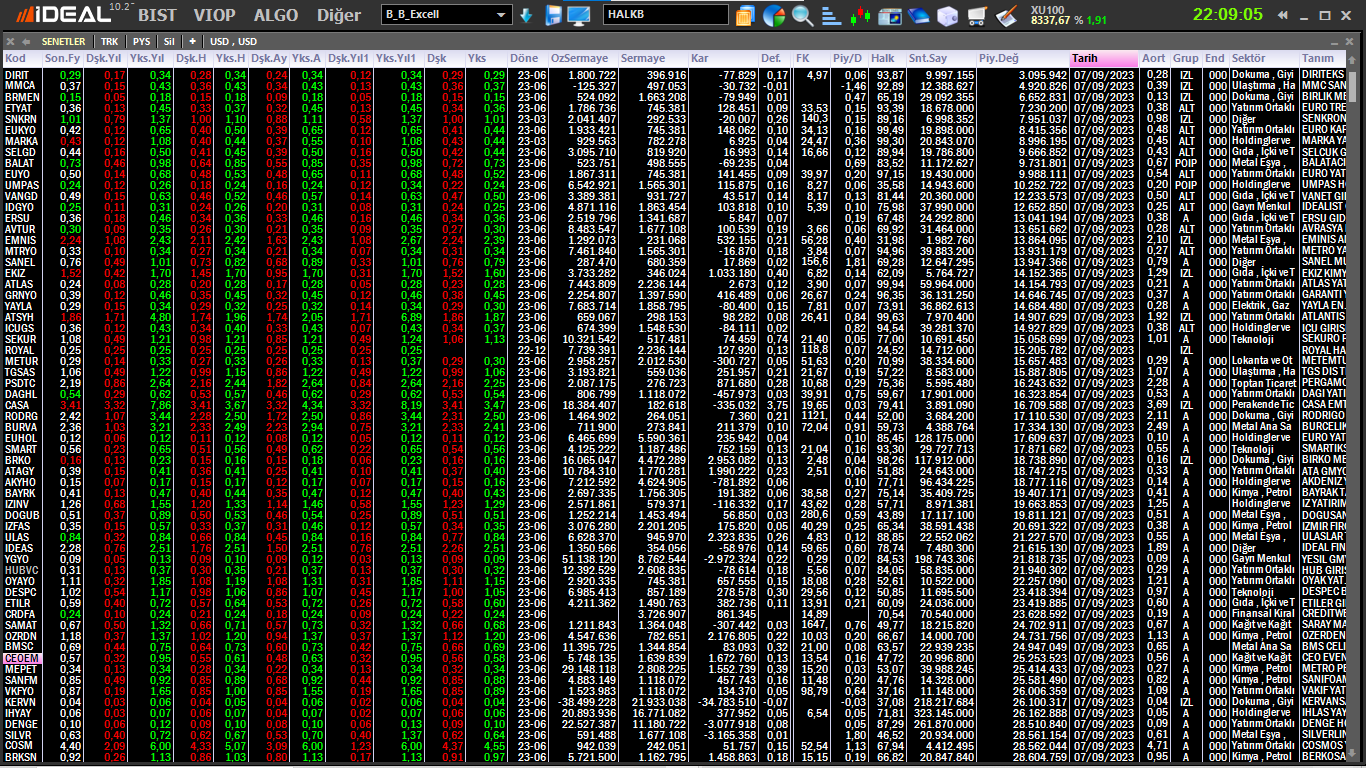Select the BAYRK stock row
This screenshot has width=1366, height=768.
(x=675, y=493)
